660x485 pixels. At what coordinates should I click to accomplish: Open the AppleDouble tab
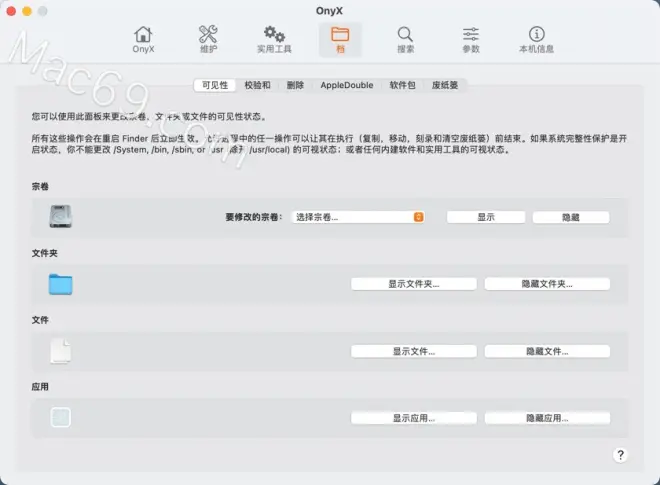coord(346,86)
